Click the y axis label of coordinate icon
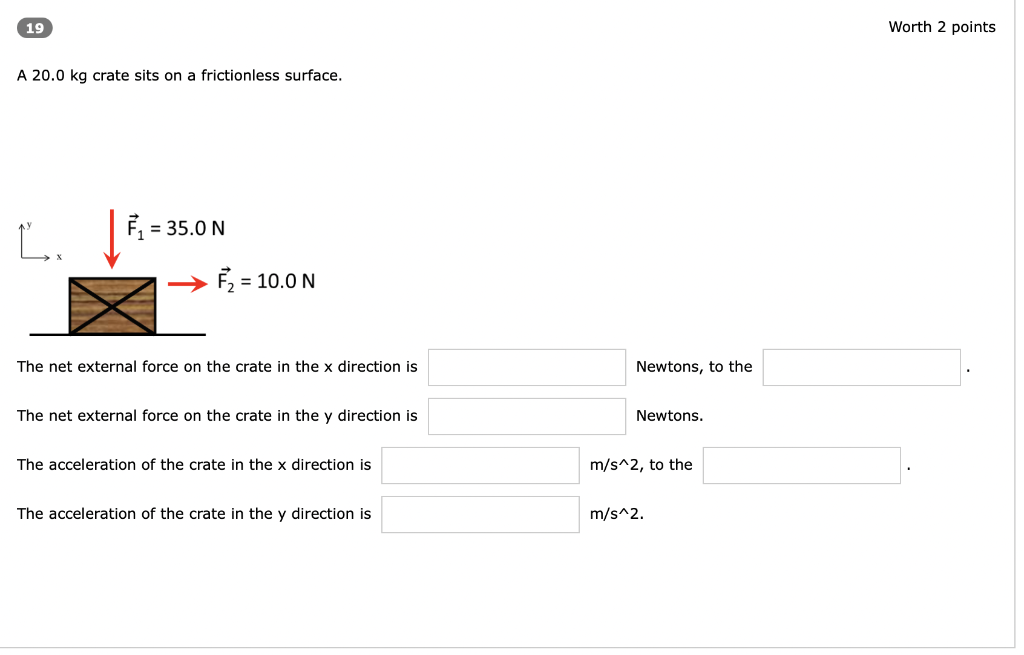The height and width of the screenshot is (655, 1024). tap(29, 225)
